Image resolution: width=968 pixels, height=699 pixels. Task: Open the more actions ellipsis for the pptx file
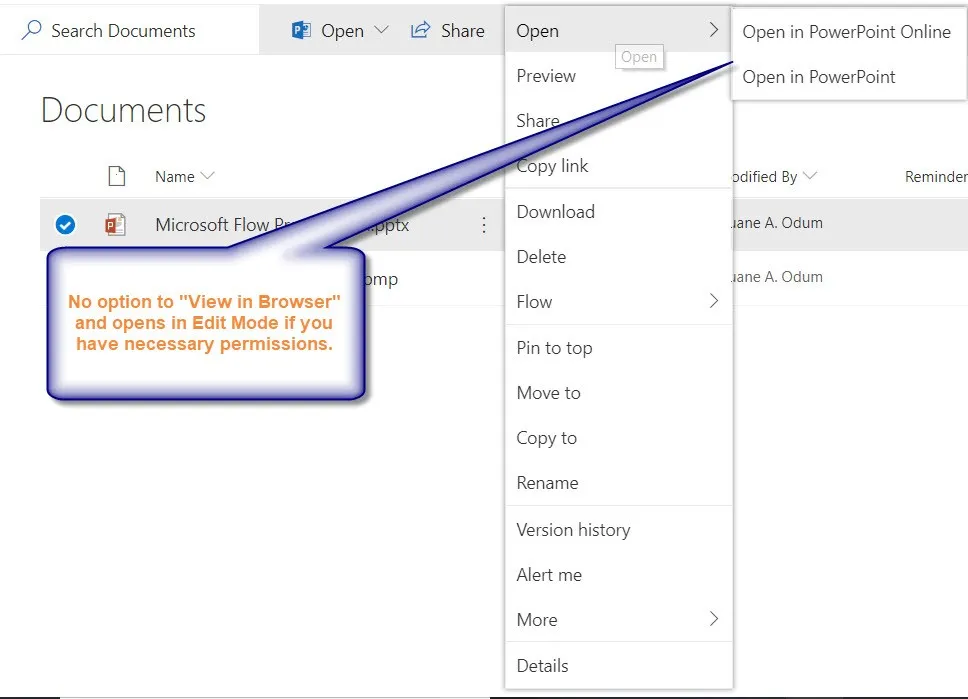click(484, 225)
